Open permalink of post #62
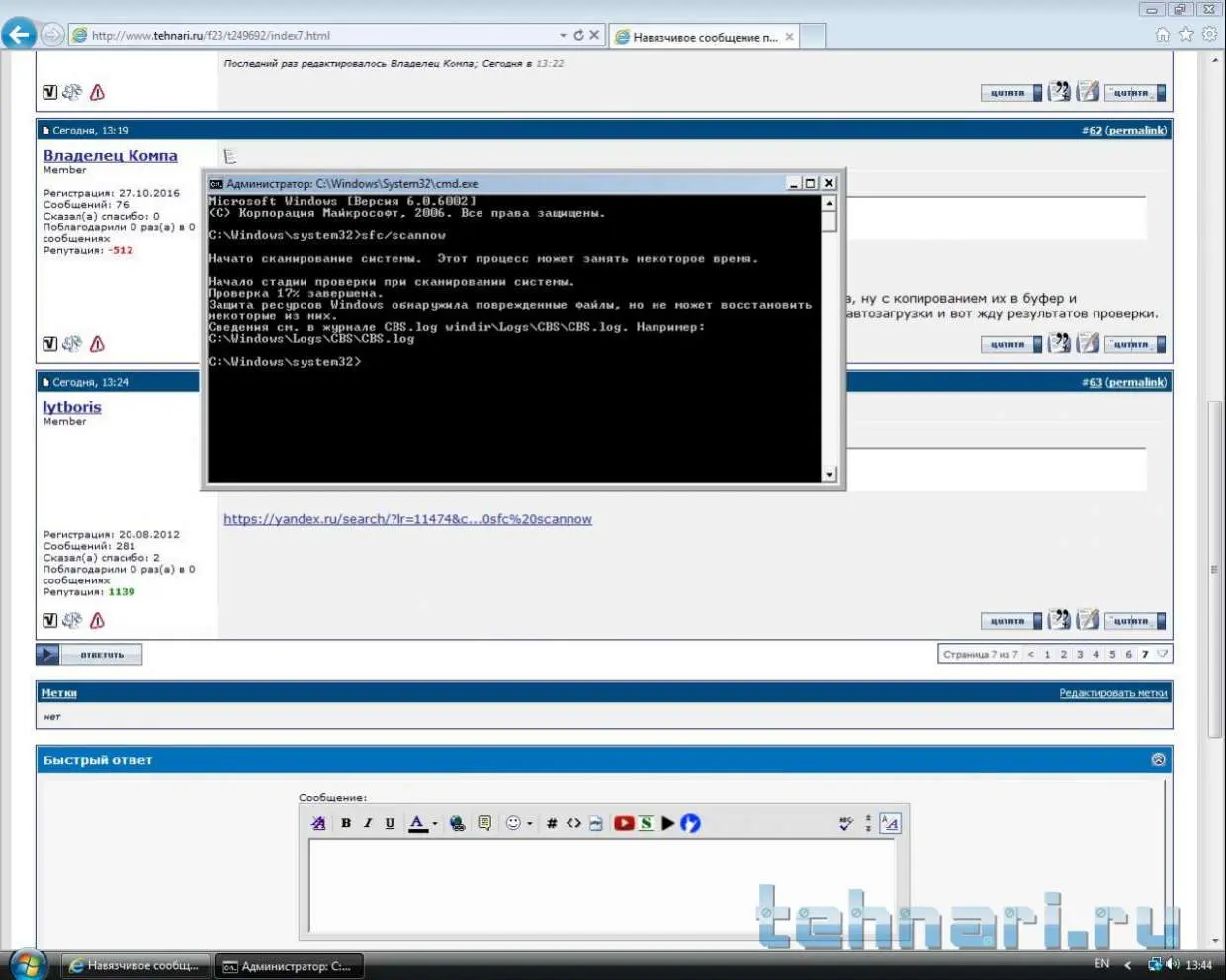The image size is (1226, 980). (1136, 131)
